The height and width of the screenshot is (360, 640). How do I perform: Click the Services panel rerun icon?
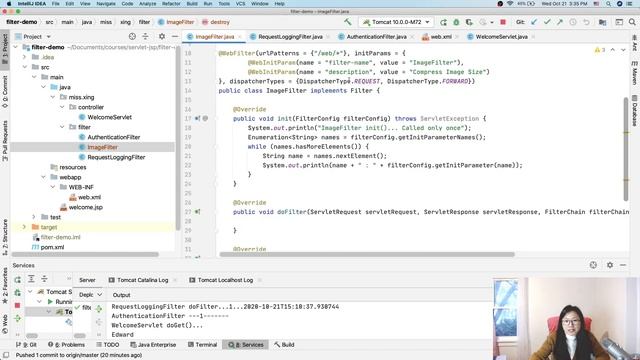[x=18, y=280]
